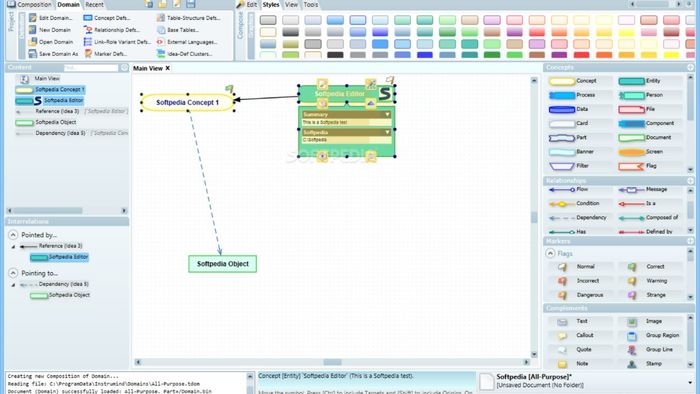This screenshot has height=394, width=700.
Task: Open Concept Defs editor
Action: [107, 18]
